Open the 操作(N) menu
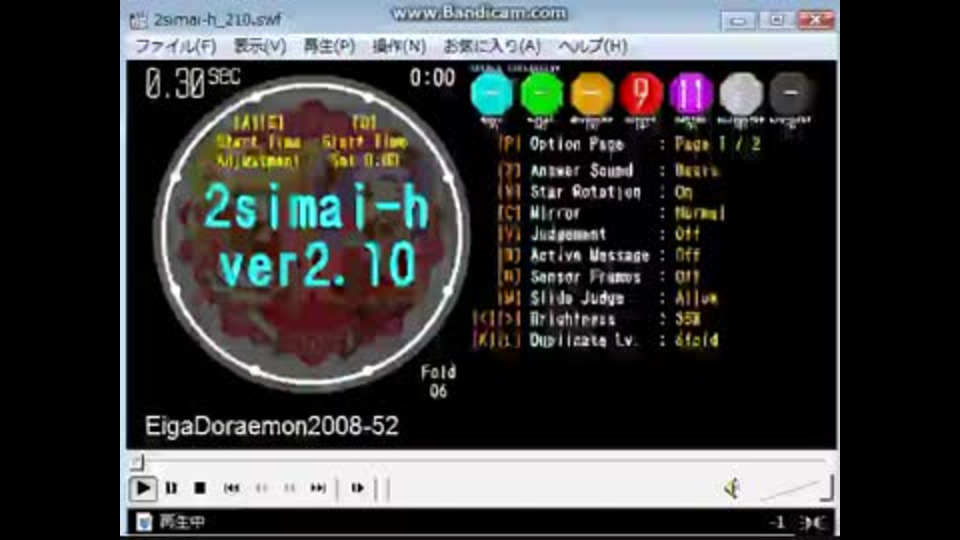This screenshot has width=960, height=540. [x=399, y=47]
